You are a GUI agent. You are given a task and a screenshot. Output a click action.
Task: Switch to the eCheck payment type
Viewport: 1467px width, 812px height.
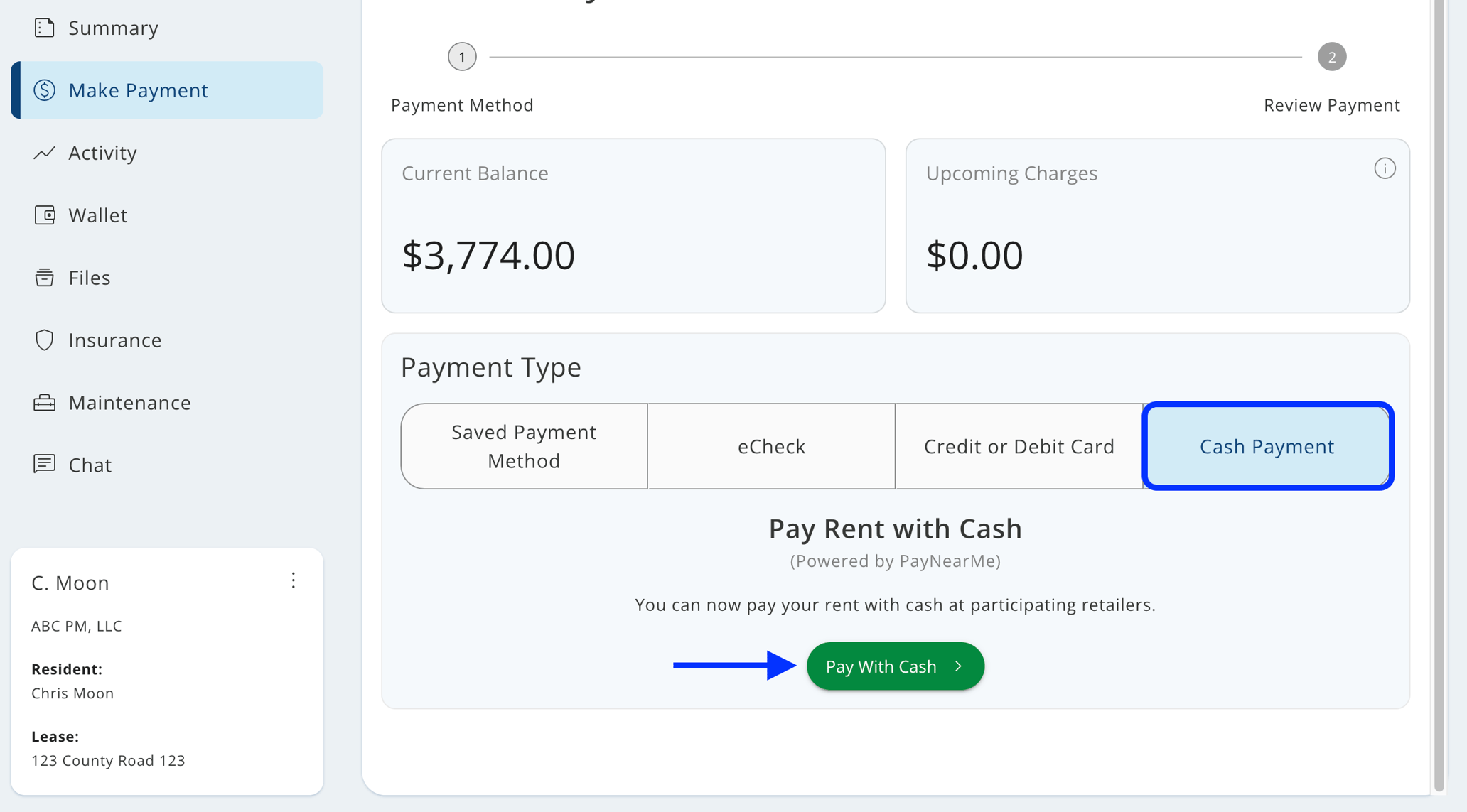[x=770, y=446]
